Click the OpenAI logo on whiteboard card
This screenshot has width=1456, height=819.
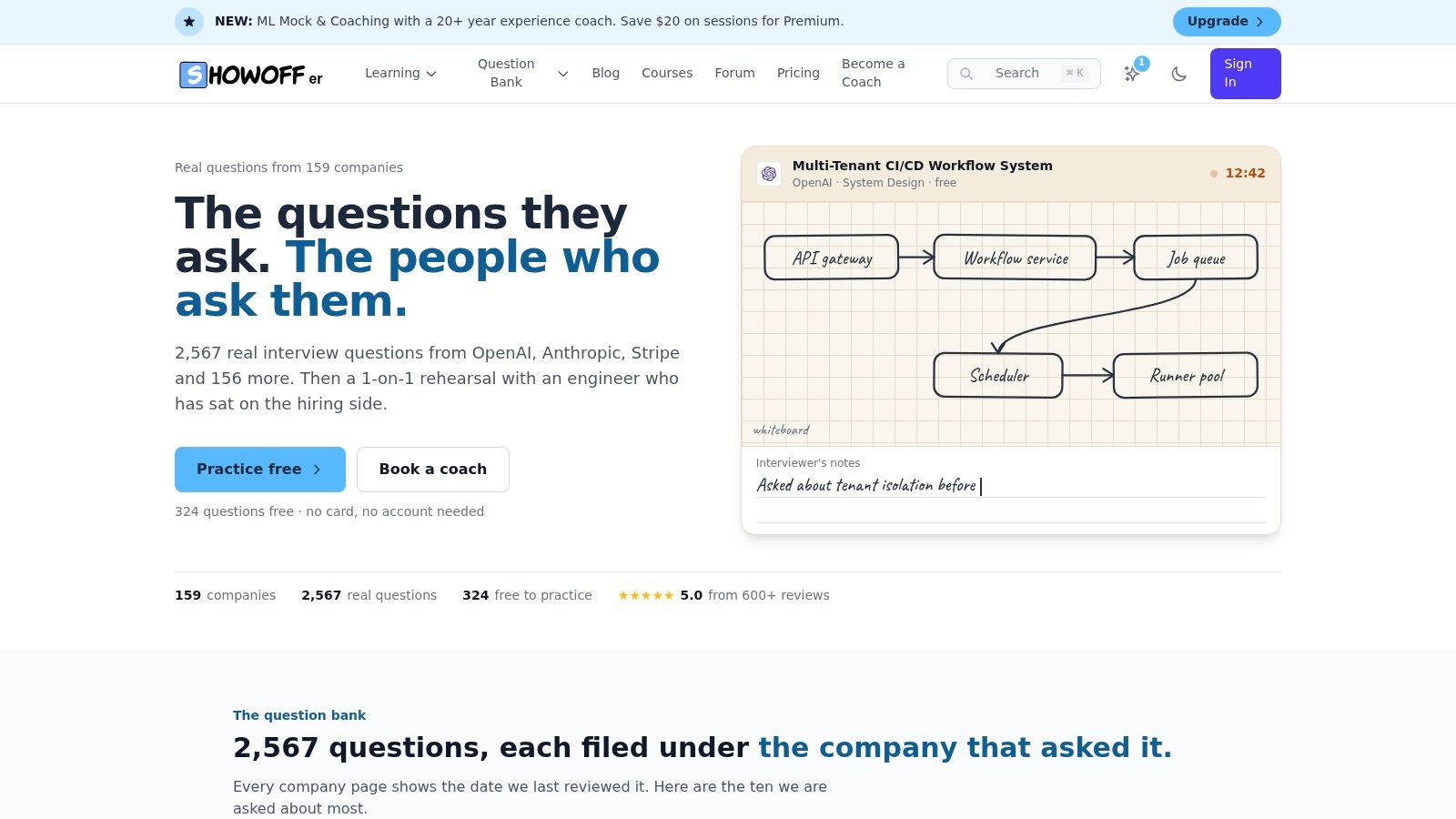(x=769, y=174)
